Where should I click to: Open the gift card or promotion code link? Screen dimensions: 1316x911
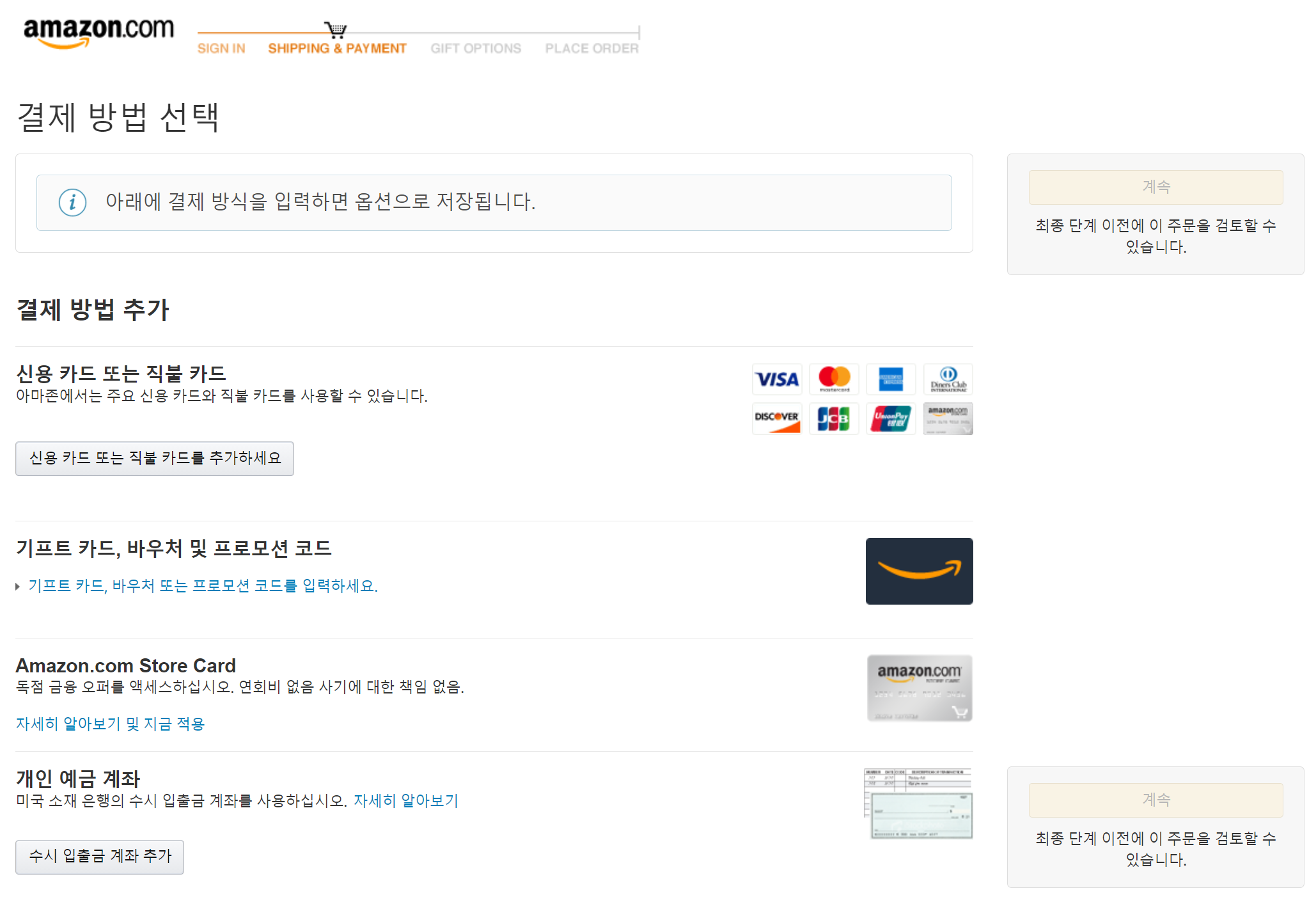(203, 586)
